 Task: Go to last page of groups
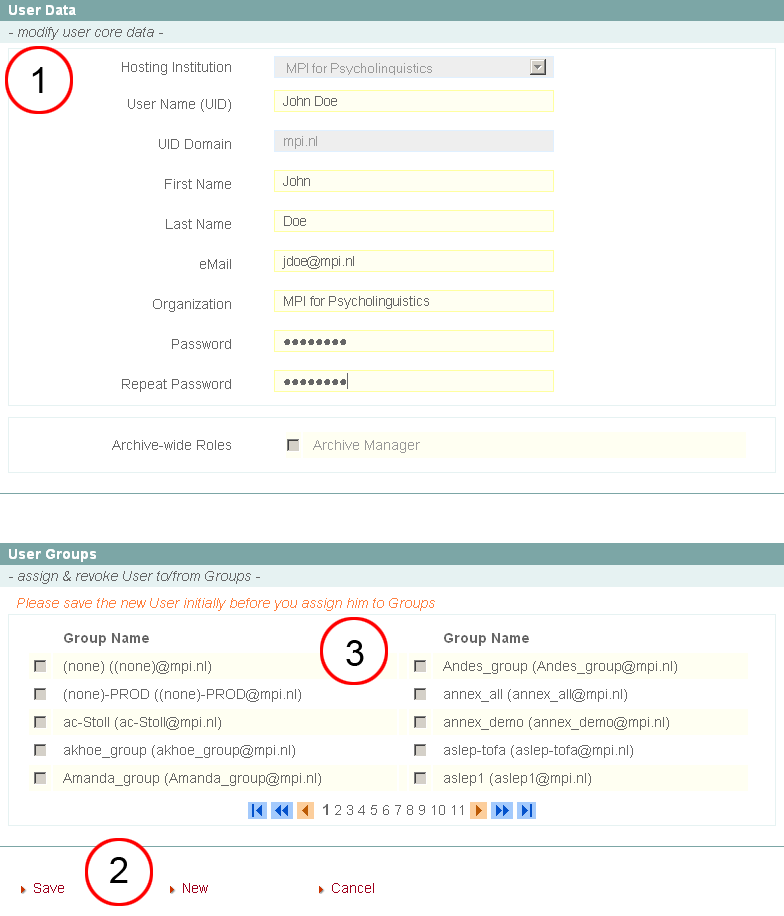point(526,810)
